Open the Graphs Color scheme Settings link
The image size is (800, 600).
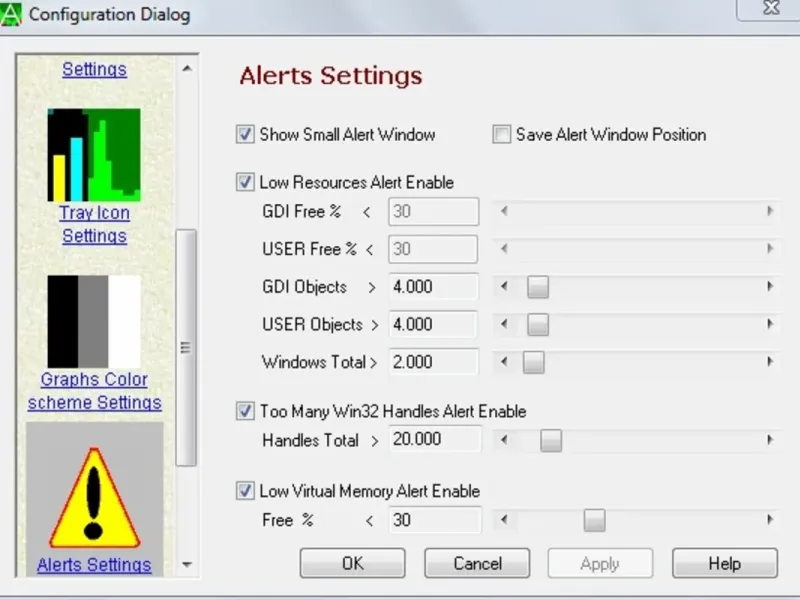[x=94, y=391]
